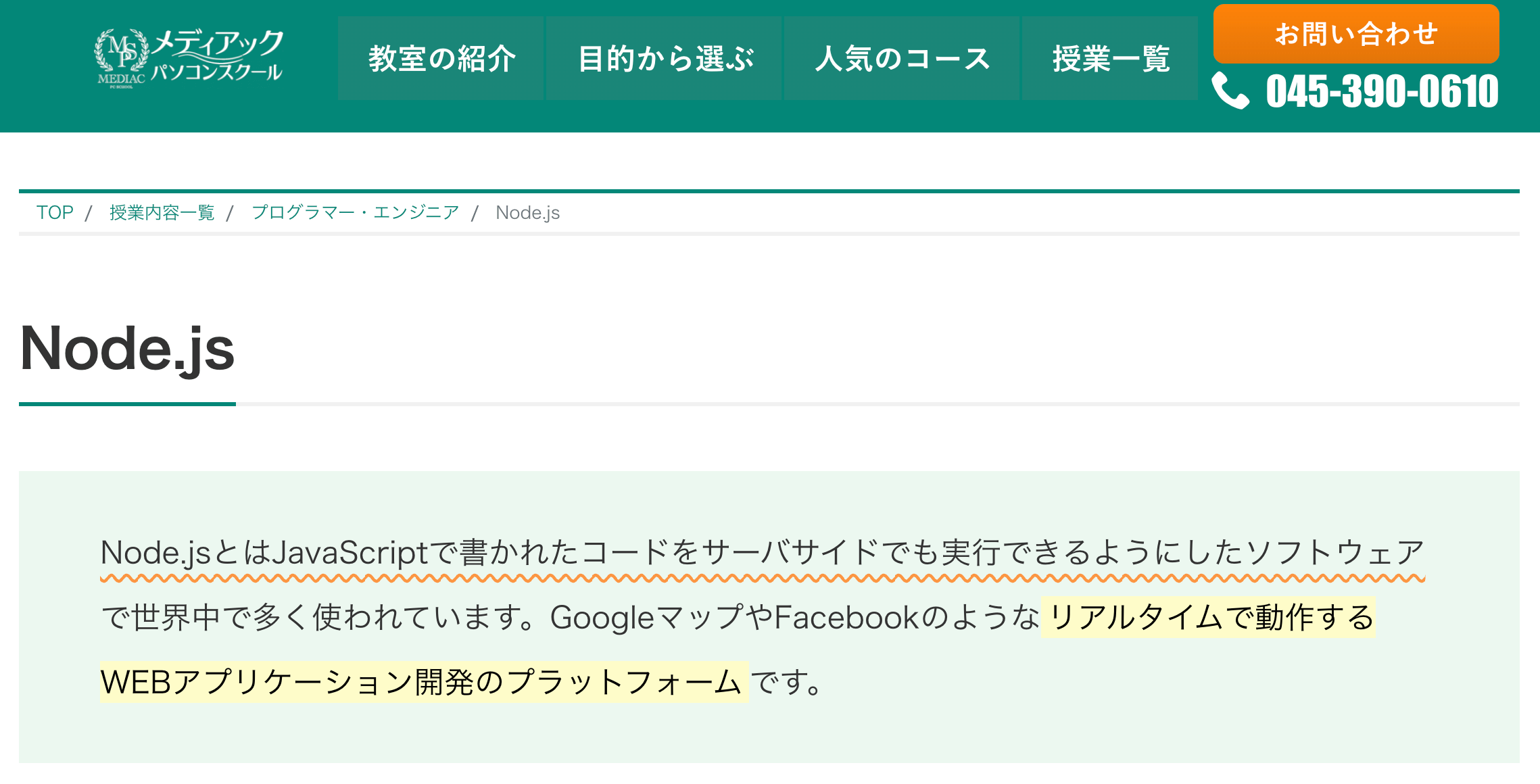Open the 教室の紹介 menu item
This screenshot has width=1540, height=784.
(441, 59)
